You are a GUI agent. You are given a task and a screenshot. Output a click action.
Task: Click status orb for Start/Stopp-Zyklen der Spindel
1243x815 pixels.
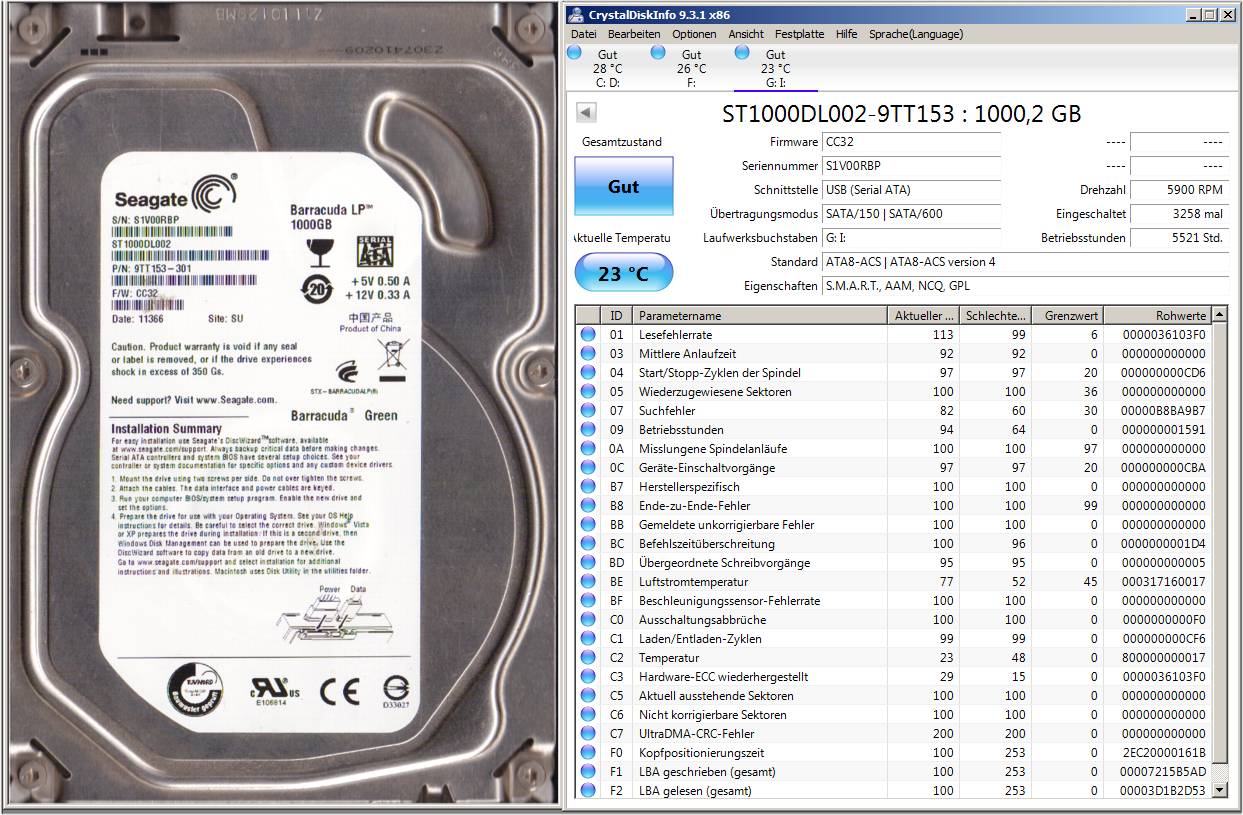[588, 372]
